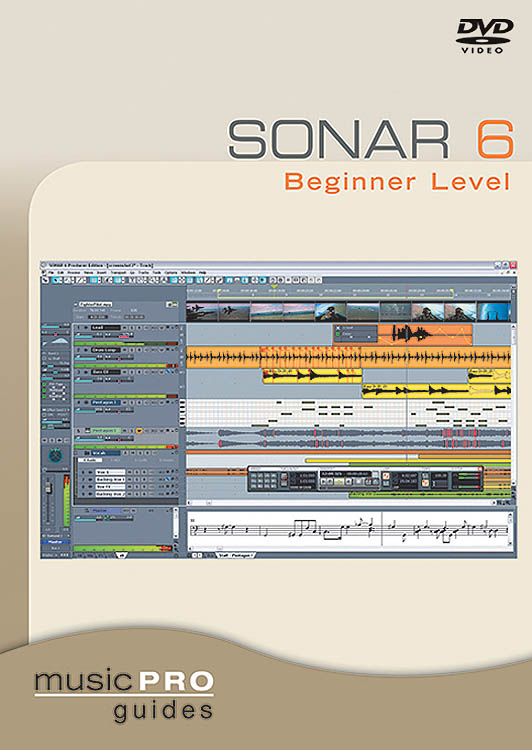The width and height of the screenshot is (532, 750).
Task: Click the bus pane vertical scrollbar
Action: [x=176, y=523]
